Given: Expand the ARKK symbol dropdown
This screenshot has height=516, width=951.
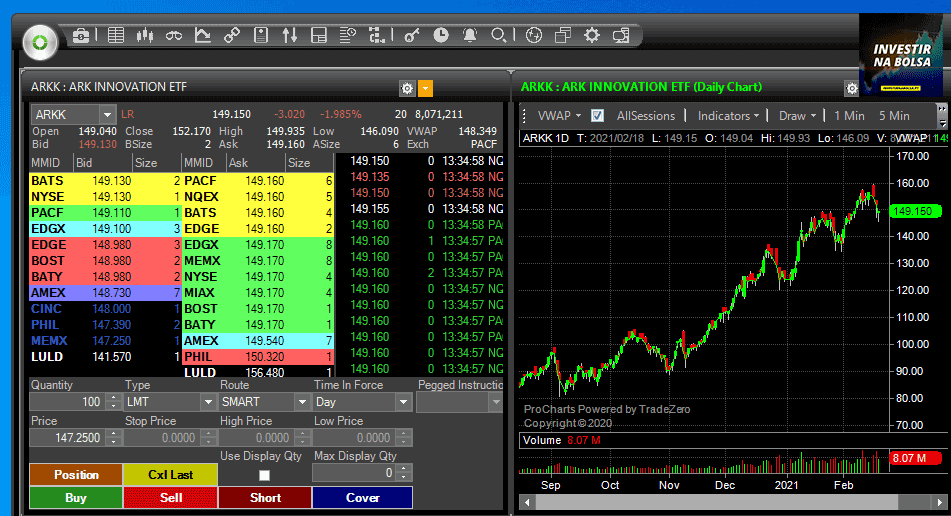Looking at the screenshot, I should click(107, 114).
